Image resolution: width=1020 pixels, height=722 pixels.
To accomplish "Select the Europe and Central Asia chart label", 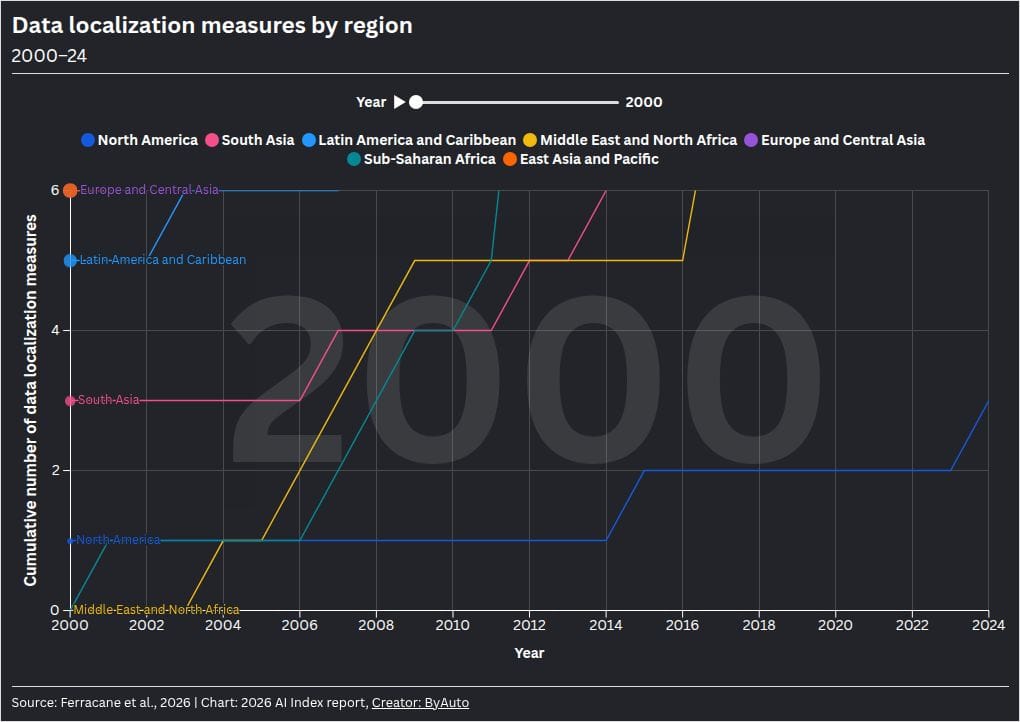I will tap(149, 190).
